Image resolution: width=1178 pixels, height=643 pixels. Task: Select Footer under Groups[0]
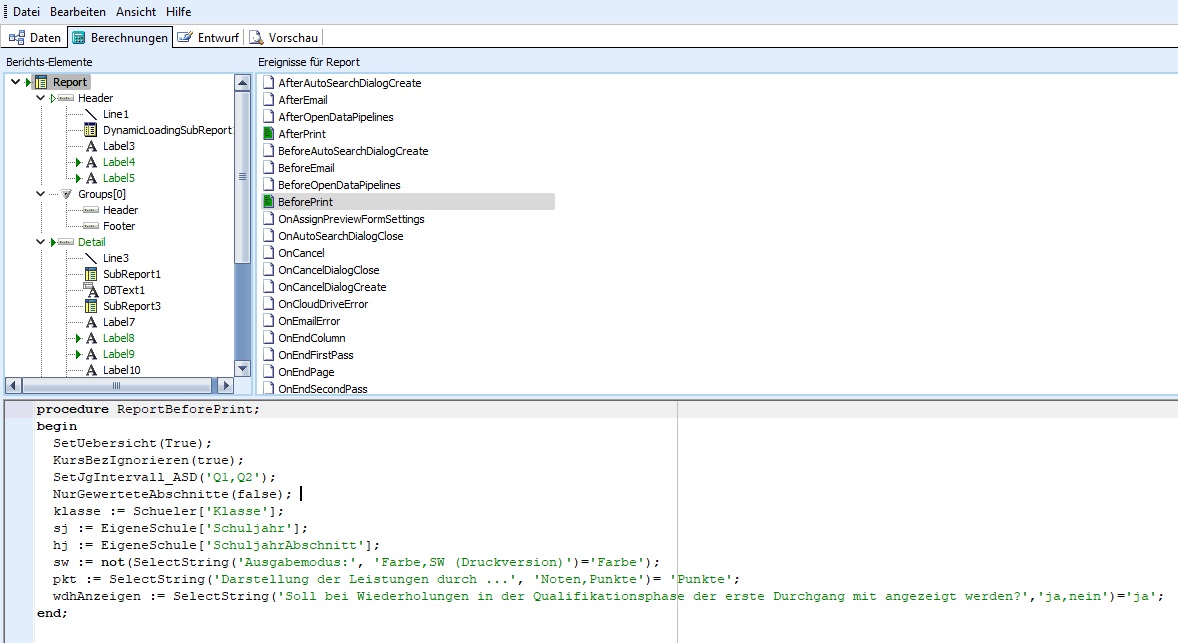pos(119,226)
